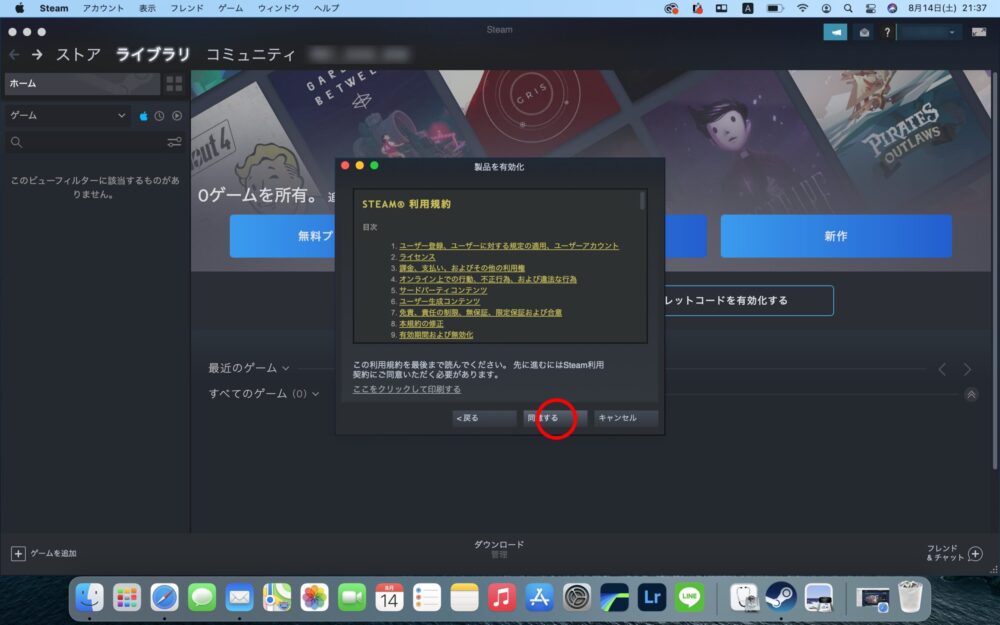Click the 同意する button in dialog
The width and height of the screenshot is (1000, 625).
tap(555, 418)
